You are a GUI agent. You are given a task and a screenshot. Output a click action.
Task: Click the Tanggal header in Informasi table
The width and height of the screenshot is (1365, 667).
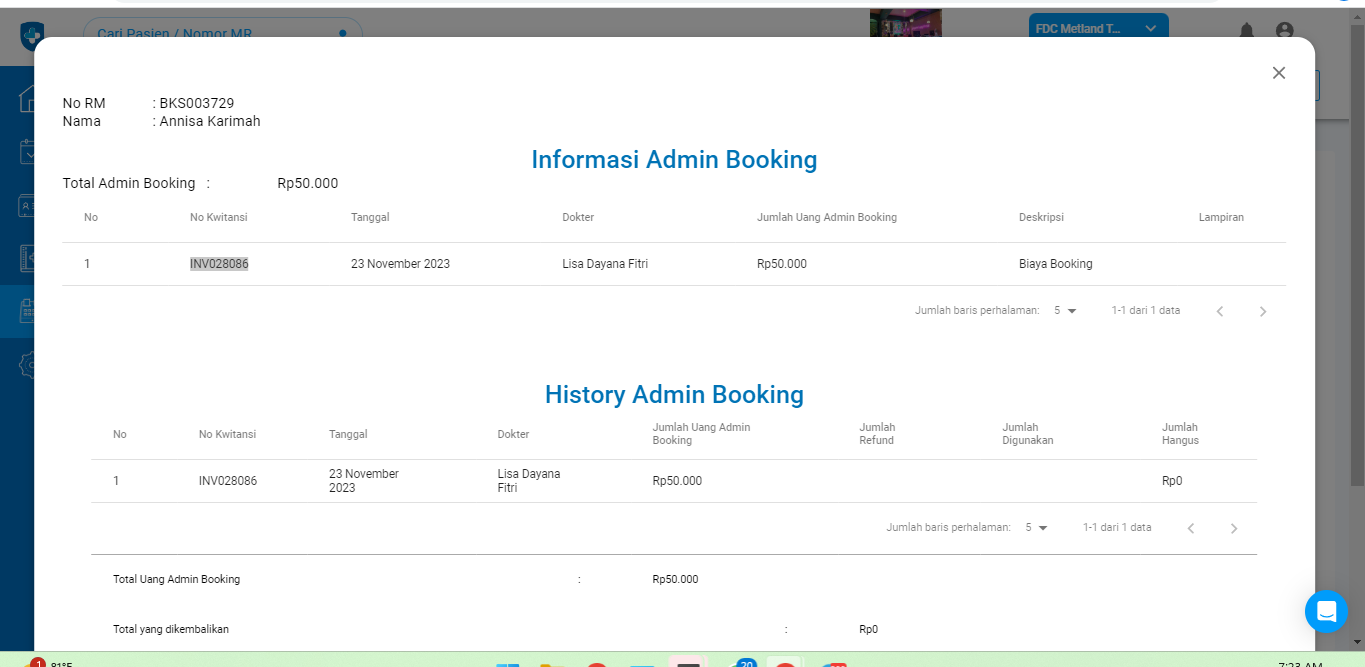pos(370,217)
